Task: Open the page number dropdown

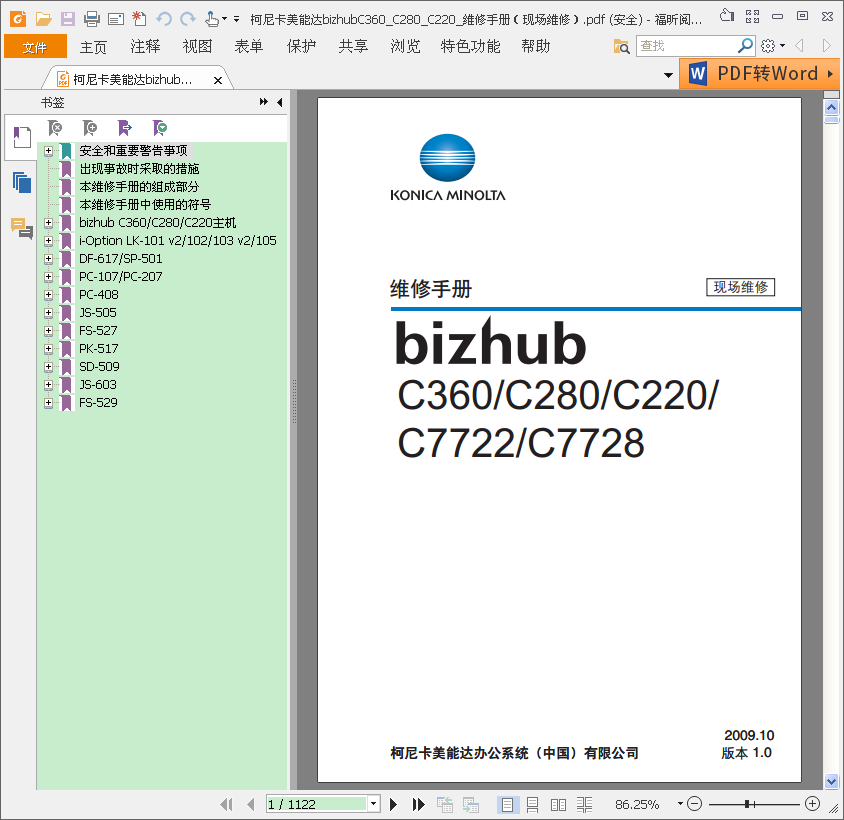Action: coord(374,804)
